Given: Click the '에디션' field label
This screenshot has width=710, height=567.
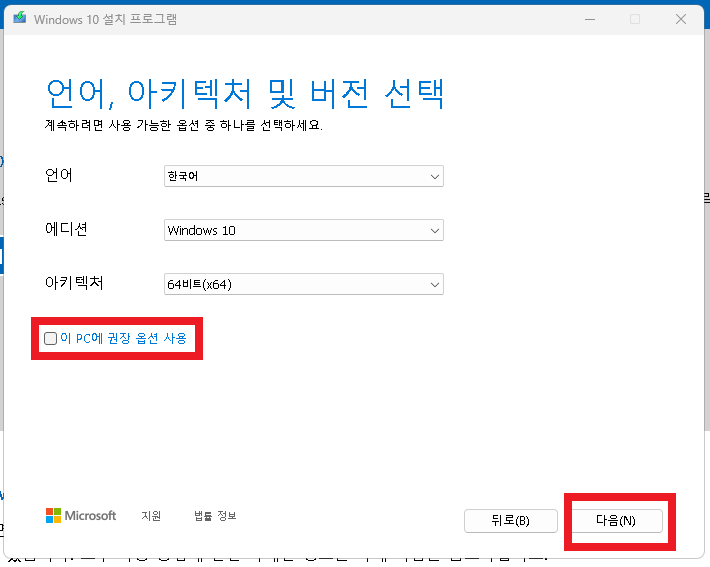Looking at the screenshot, I should coord(66,229).
